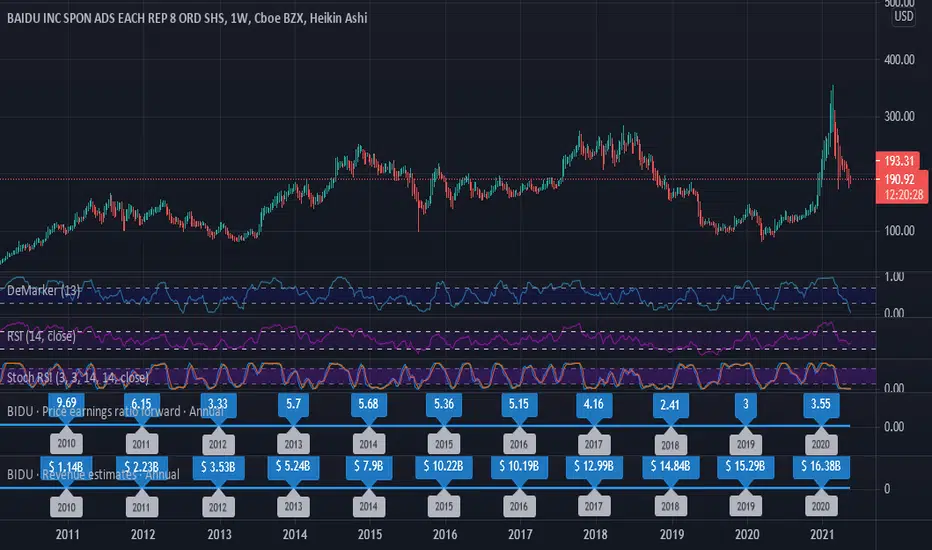Image resolution: width=932 pixels, height=550 pixels.
Task: Click the 3.33 P/E ratio marker
Action: click(x=218, y=404)
